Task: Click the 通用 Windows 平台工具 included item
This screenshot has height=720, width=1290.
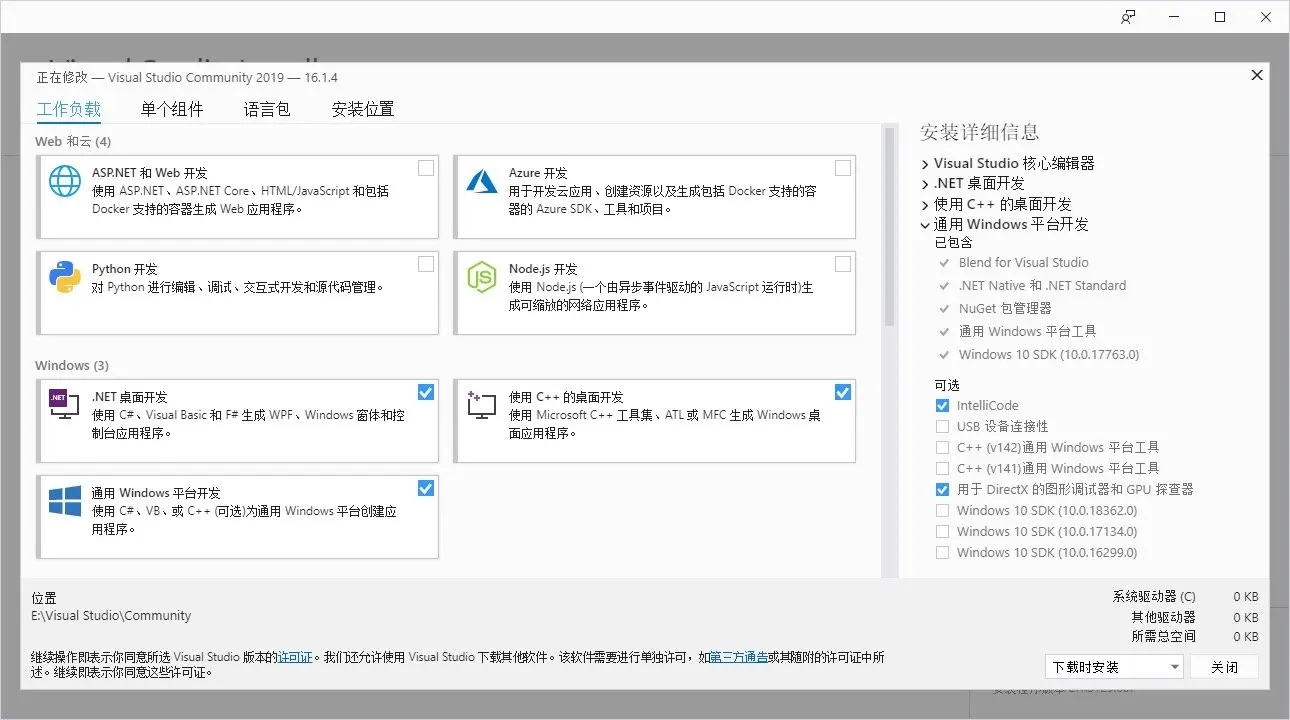Action: [x=1028, y=332]
